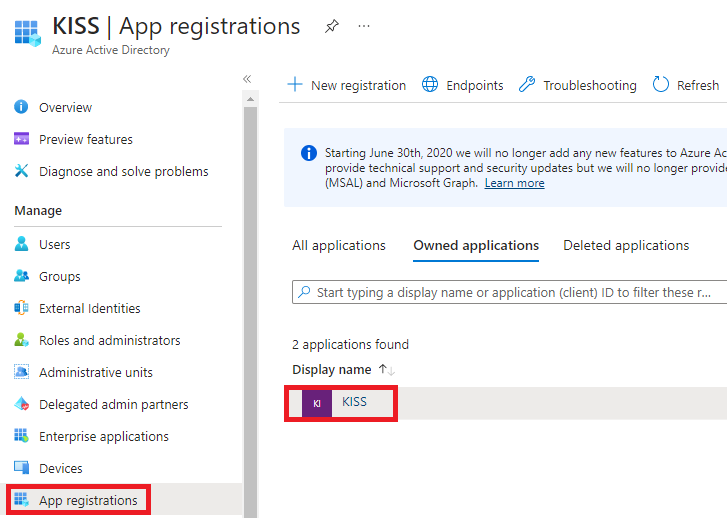Pin the App registrations blade
Viewport: 727px width, 518px height.
pyautogui.click(x=332, y=26)
